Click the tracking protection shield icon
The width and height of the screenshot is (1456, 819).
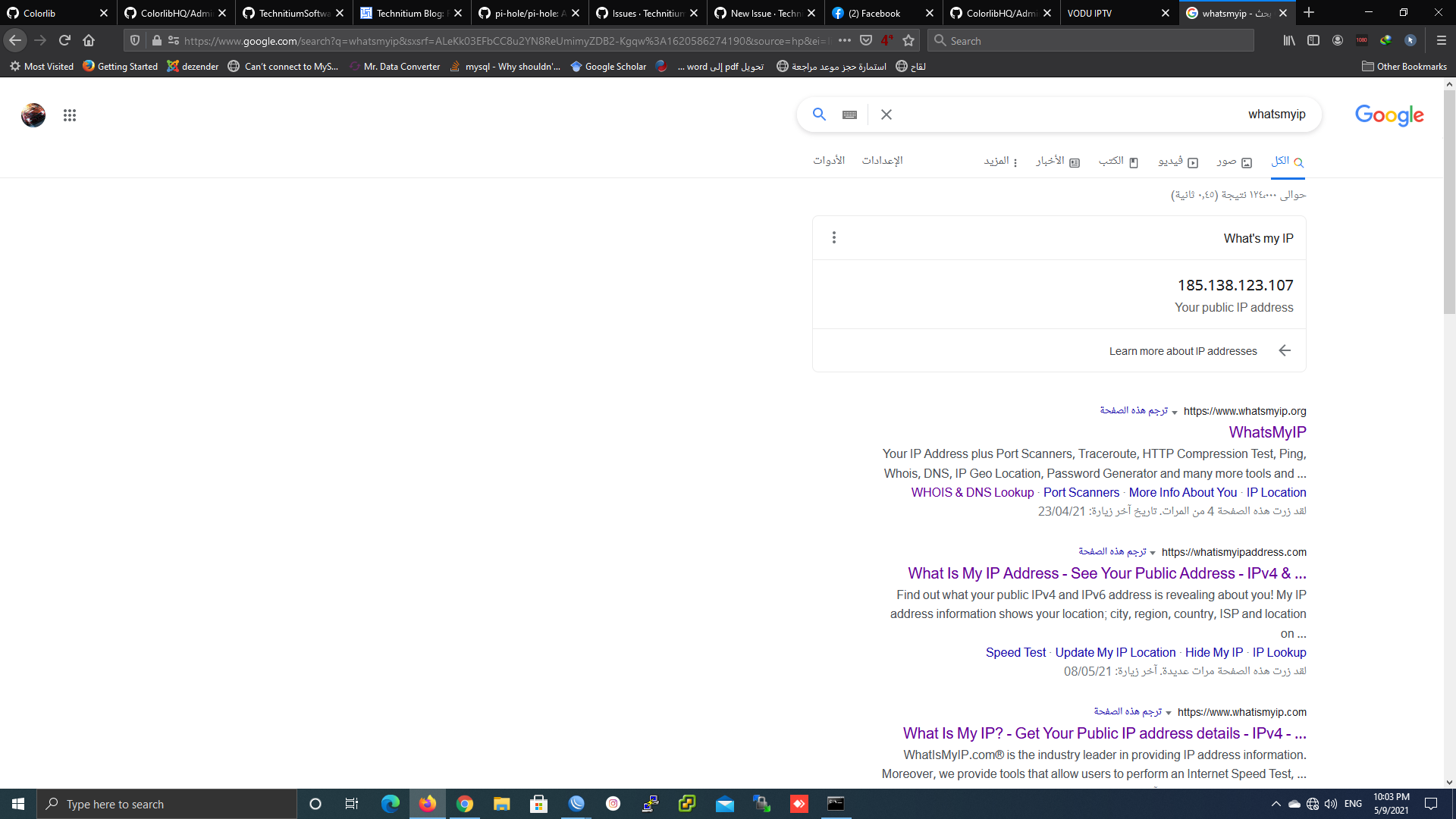pyautogui.click(x=134, y=40)
